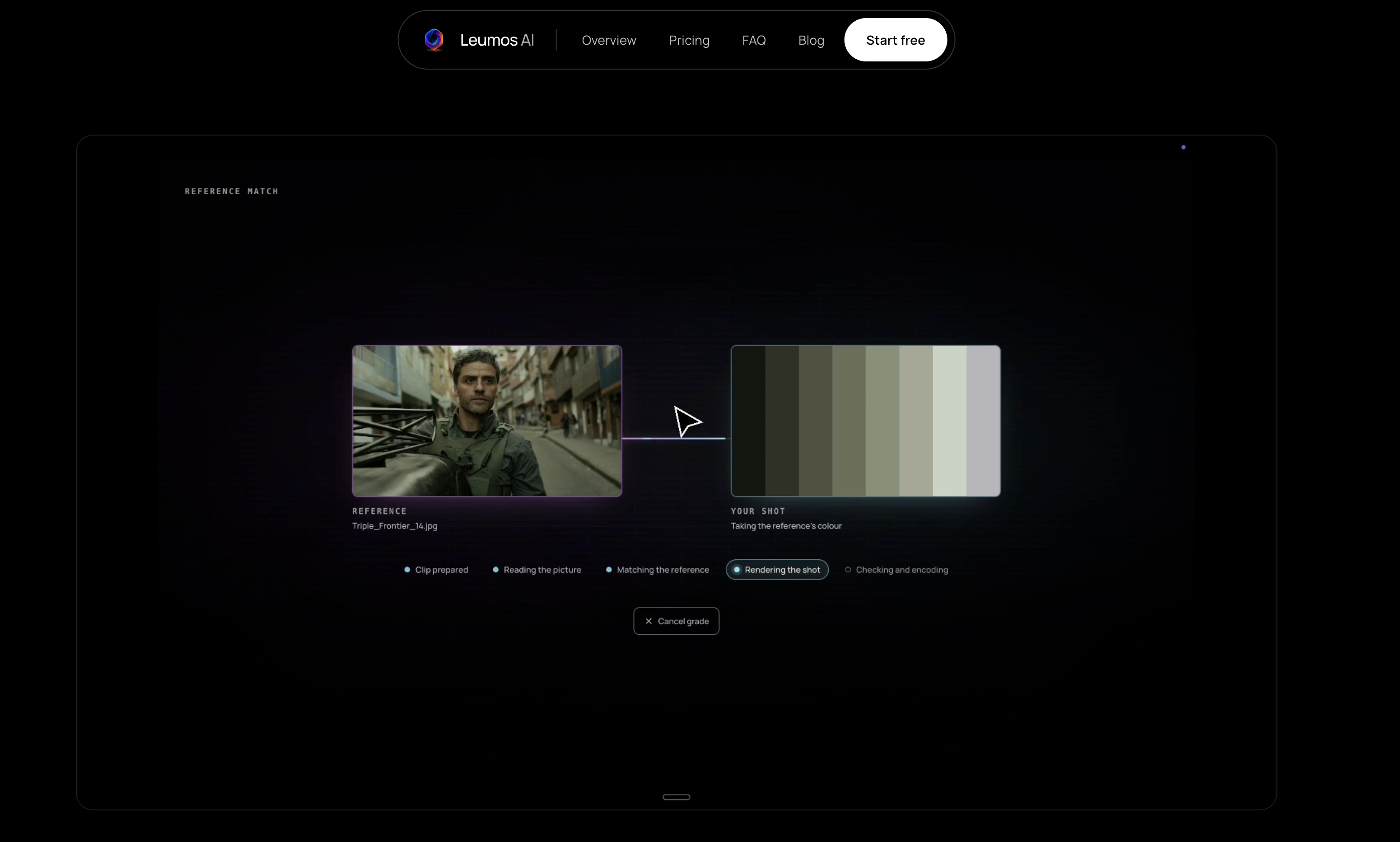The image size is (1400, 842).
Task: Open the Overview nav link
Action: coord(609,40)
